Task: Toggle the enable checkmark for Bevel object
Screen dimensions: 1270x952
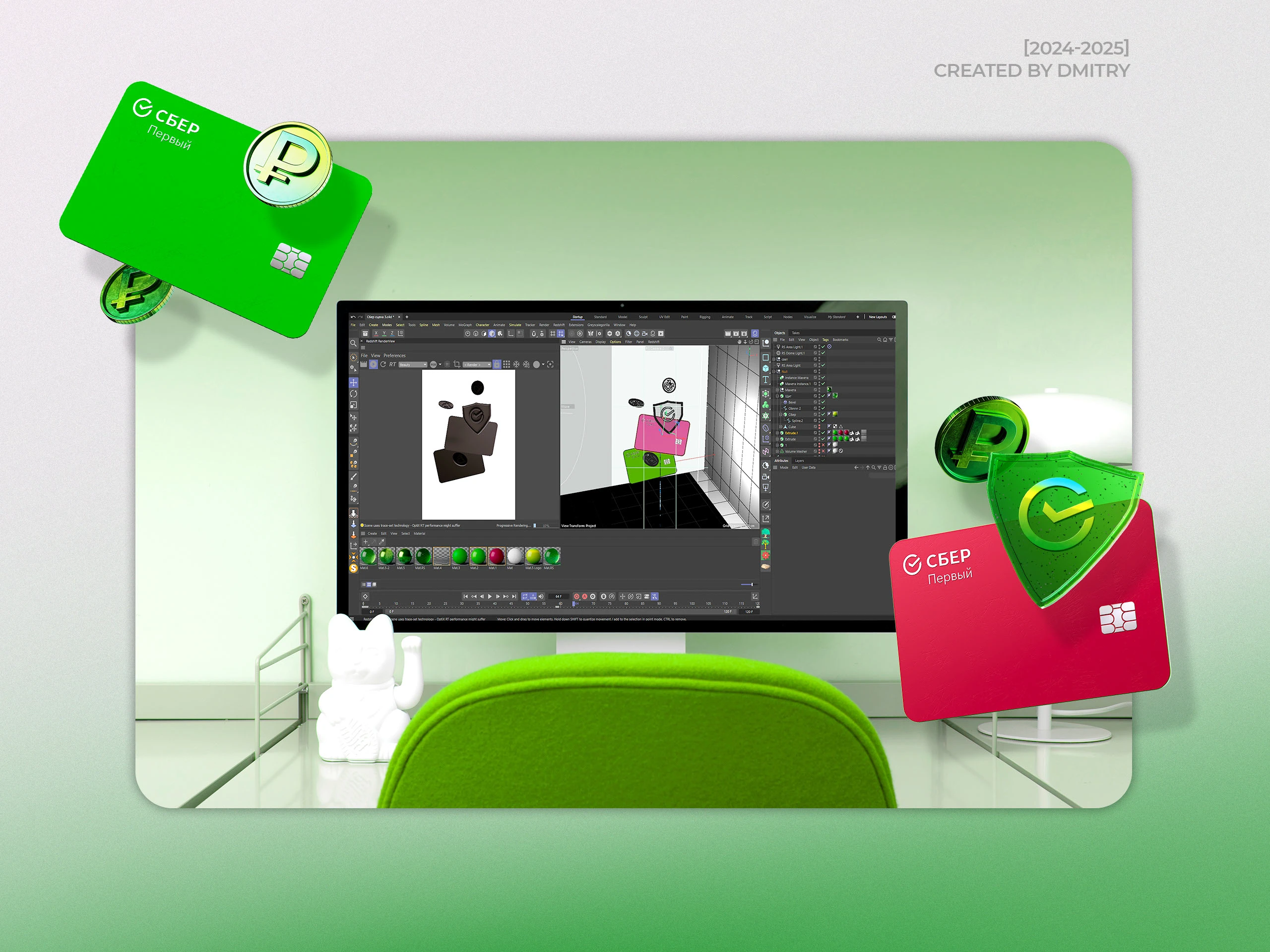Action: (x=823, y=402)
